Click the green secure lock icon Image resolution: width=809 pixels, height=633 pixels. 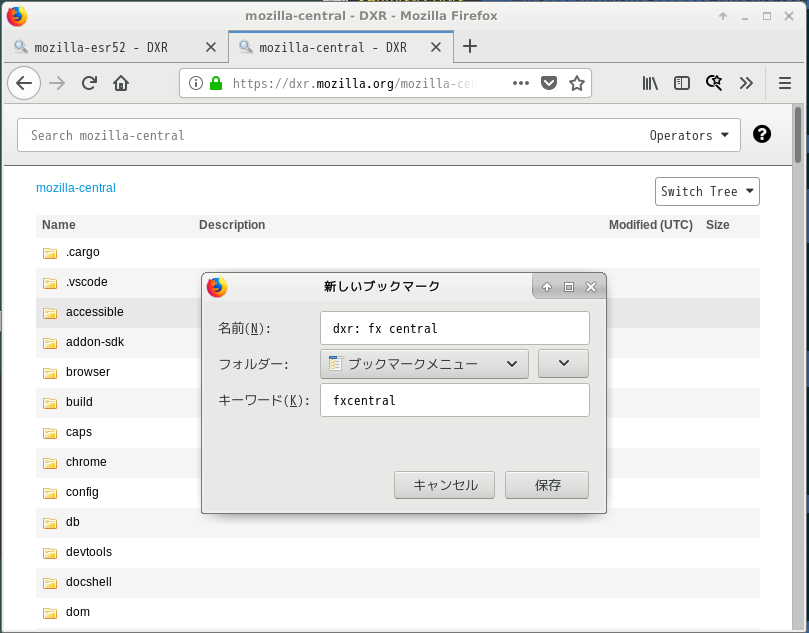216,83
